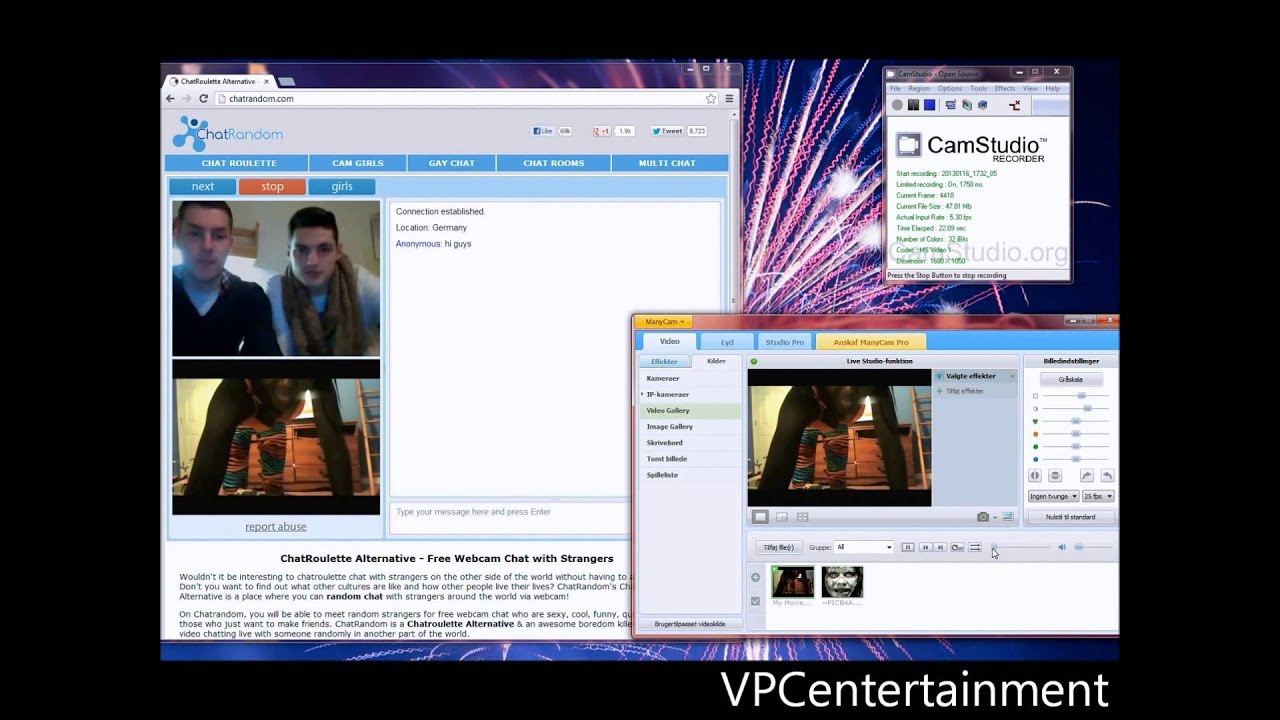
Task: Open CamStudio Region menu
Action: (919, 89)
